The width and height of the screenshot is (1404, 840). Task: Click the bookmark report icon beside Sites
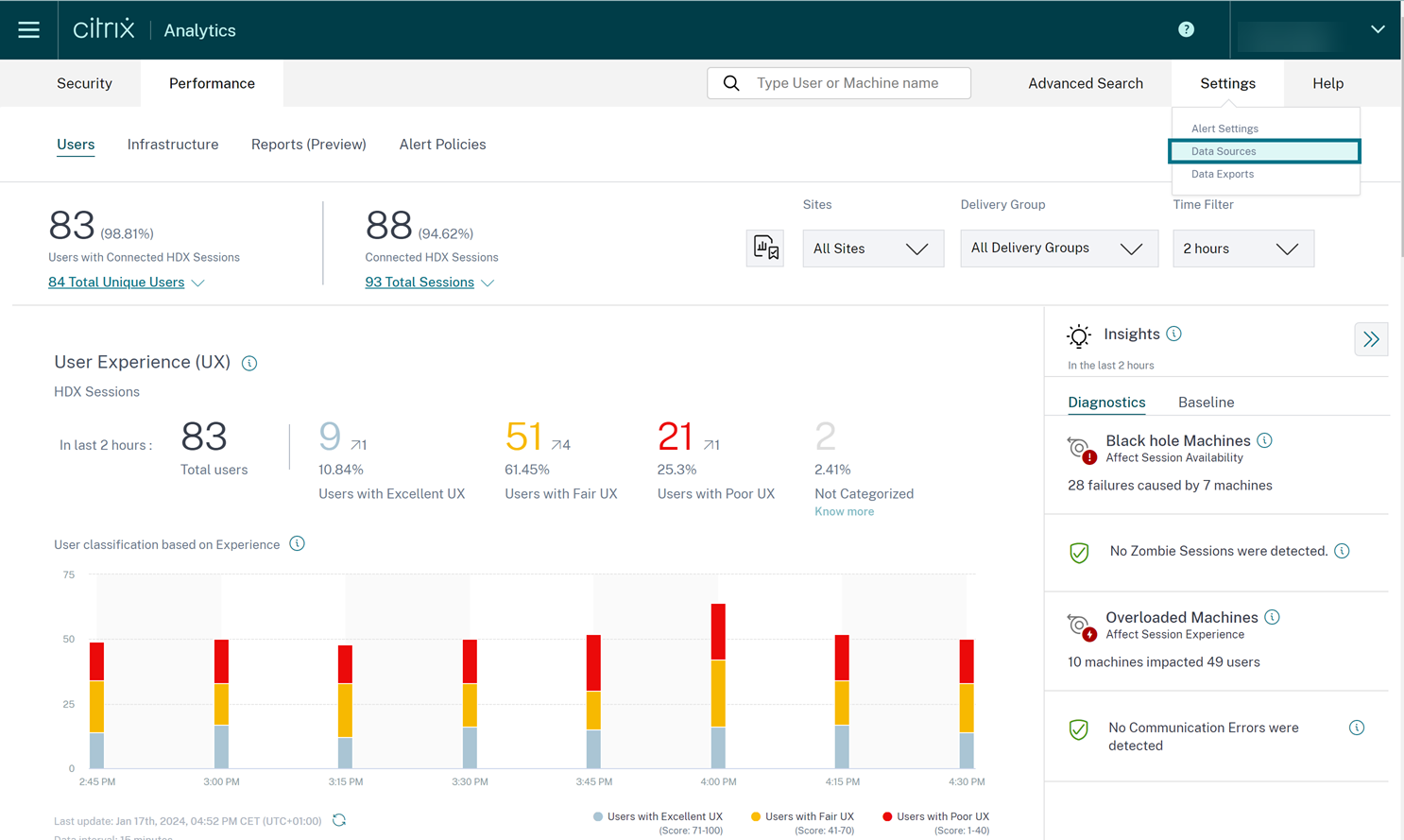(x=764, y=249)
